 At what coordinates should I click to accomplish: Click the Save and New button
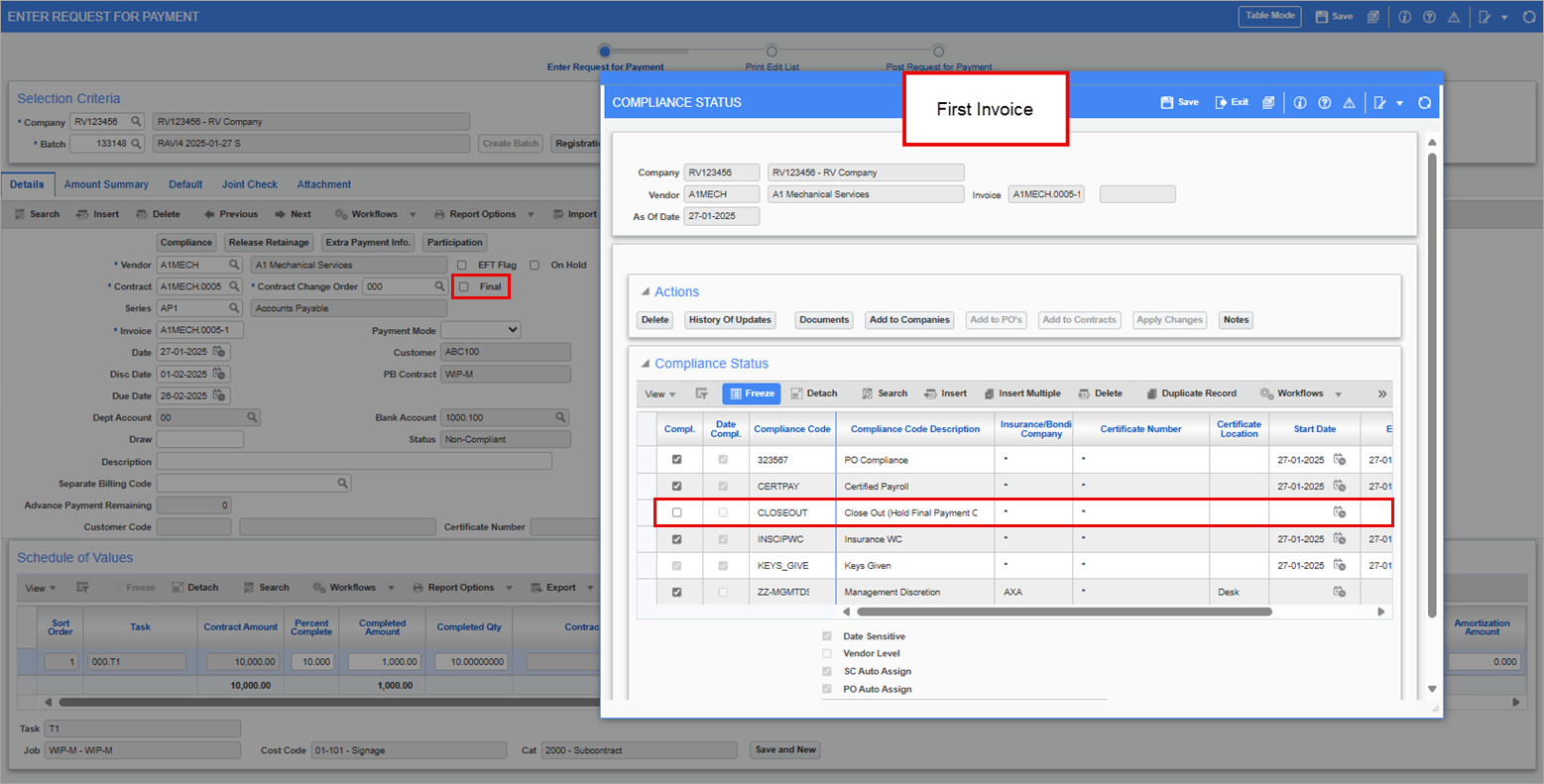coord(784,749)
